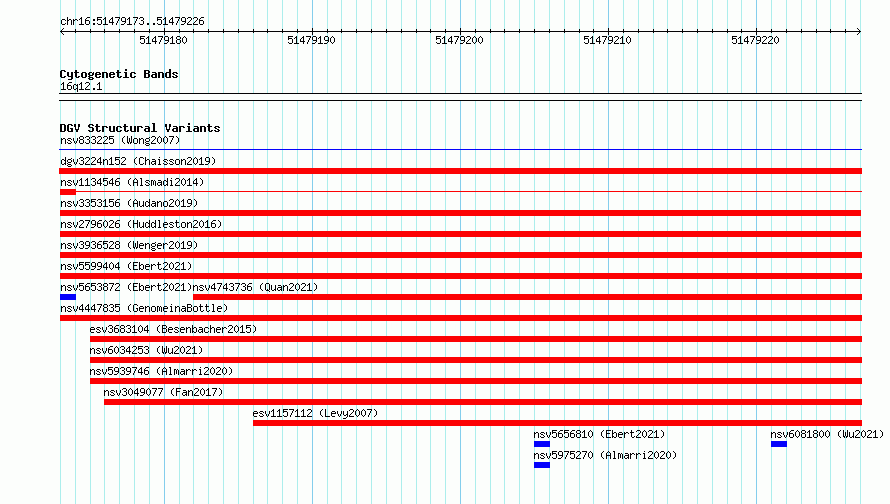Open variant esv1157112 (Levy2007)
890x504 pixels.
click(x=315, y=413)
